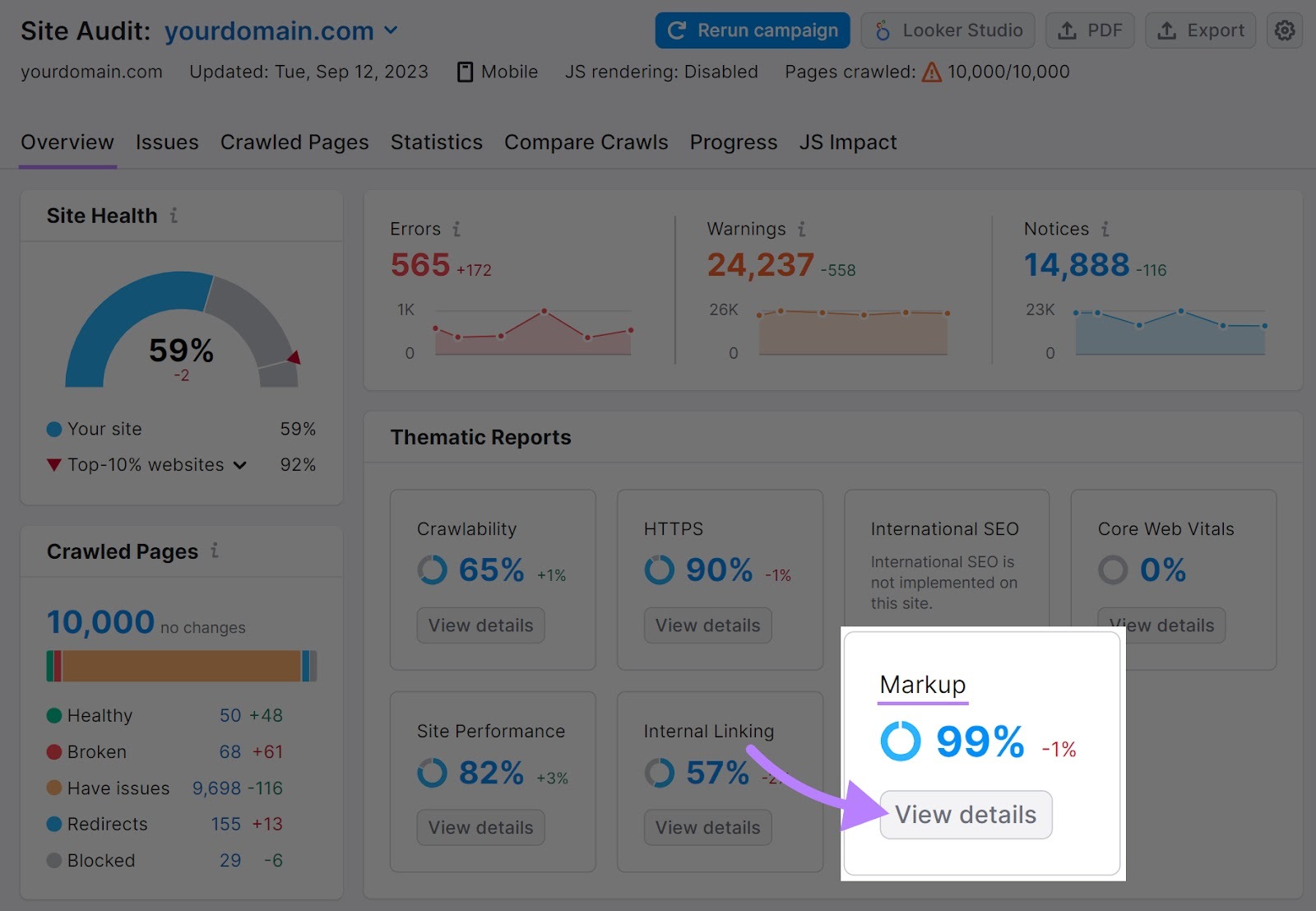Click the Crawled Pages info icon
1316x911 pixels.
tap(214, 551)
